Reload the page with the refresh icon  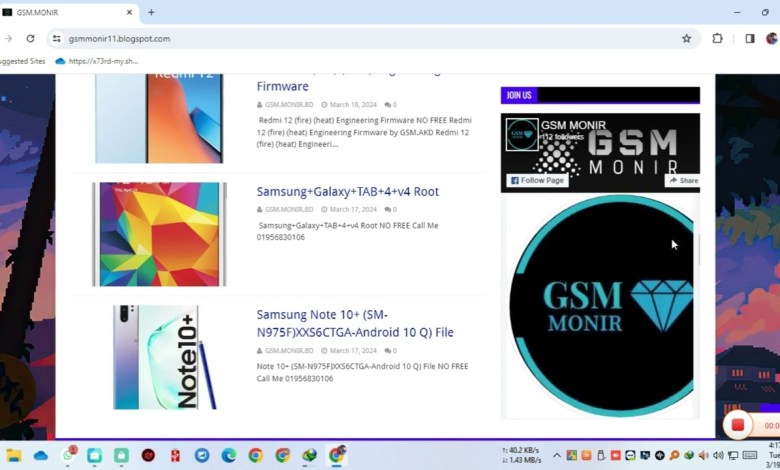[x=31, y=38]
